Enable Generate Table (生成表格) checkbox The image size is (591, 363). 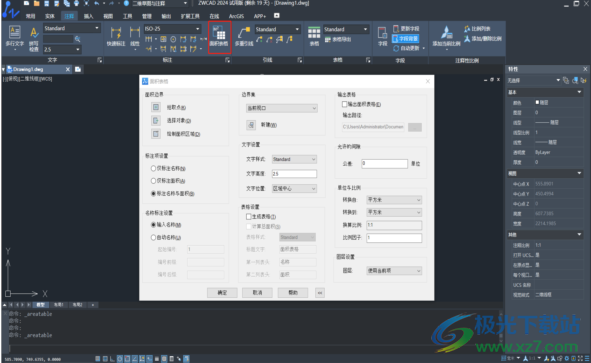[248, 216]
